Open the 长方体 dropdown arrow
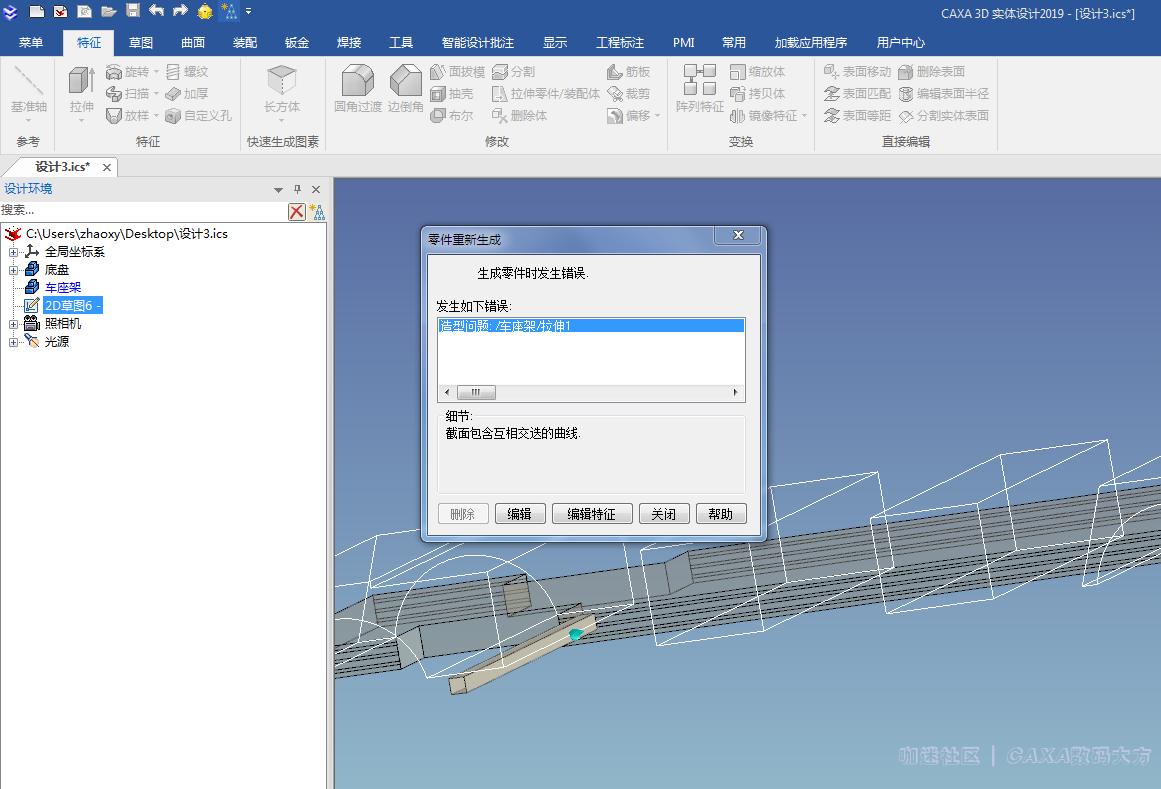 tap(282, 120)
